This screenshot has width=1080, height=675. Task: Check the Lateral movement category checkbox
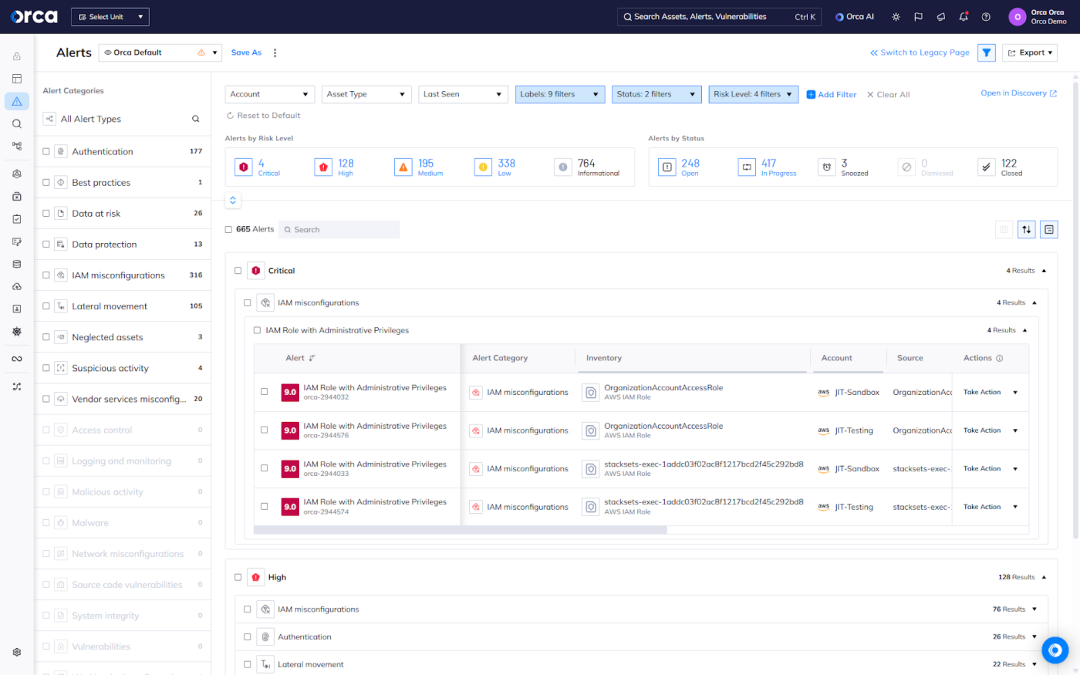(46, 306)
